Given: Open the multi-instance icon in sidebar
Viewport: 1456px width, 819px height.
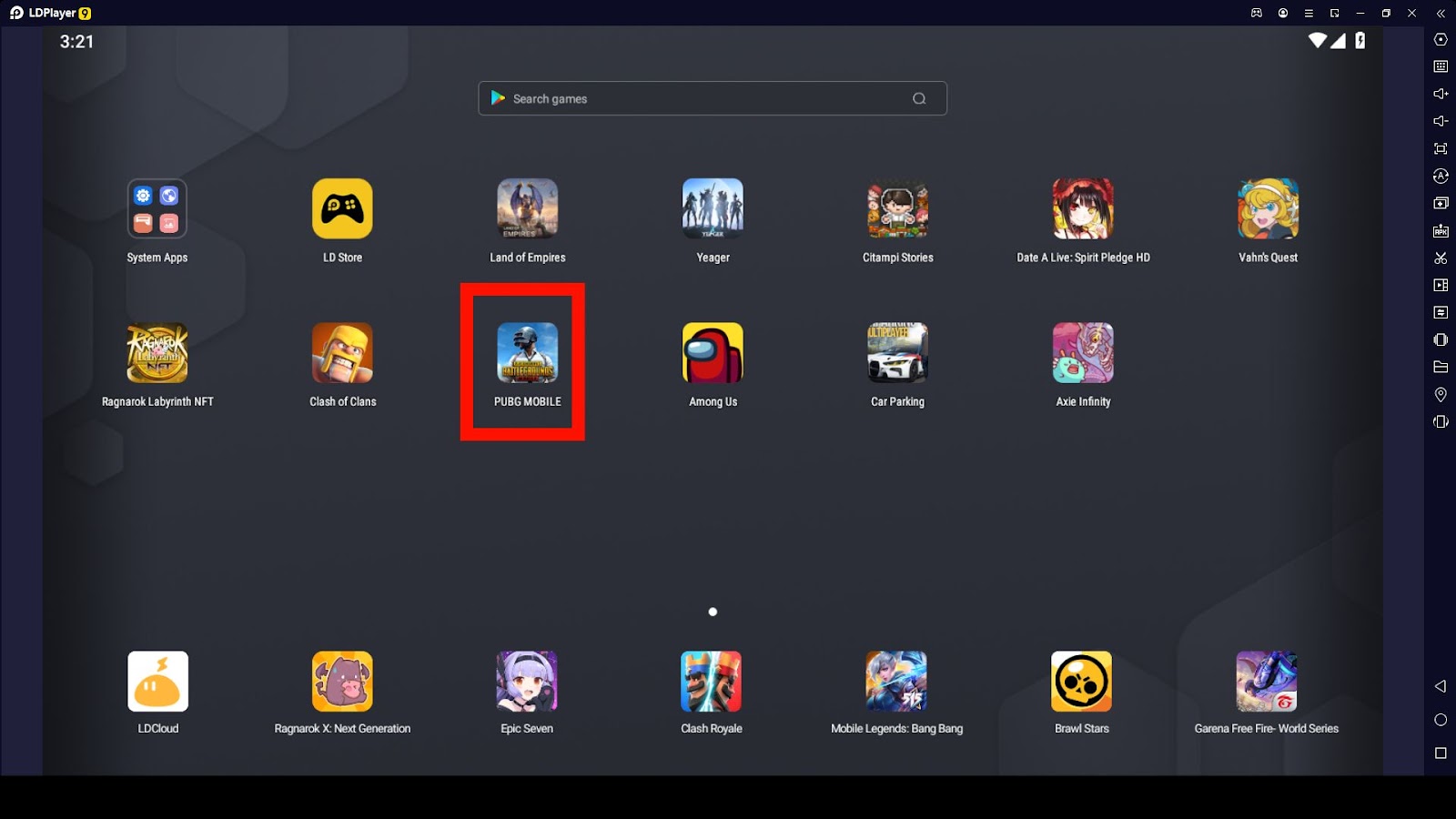Looking at the screenshot, I should 1441,203.
